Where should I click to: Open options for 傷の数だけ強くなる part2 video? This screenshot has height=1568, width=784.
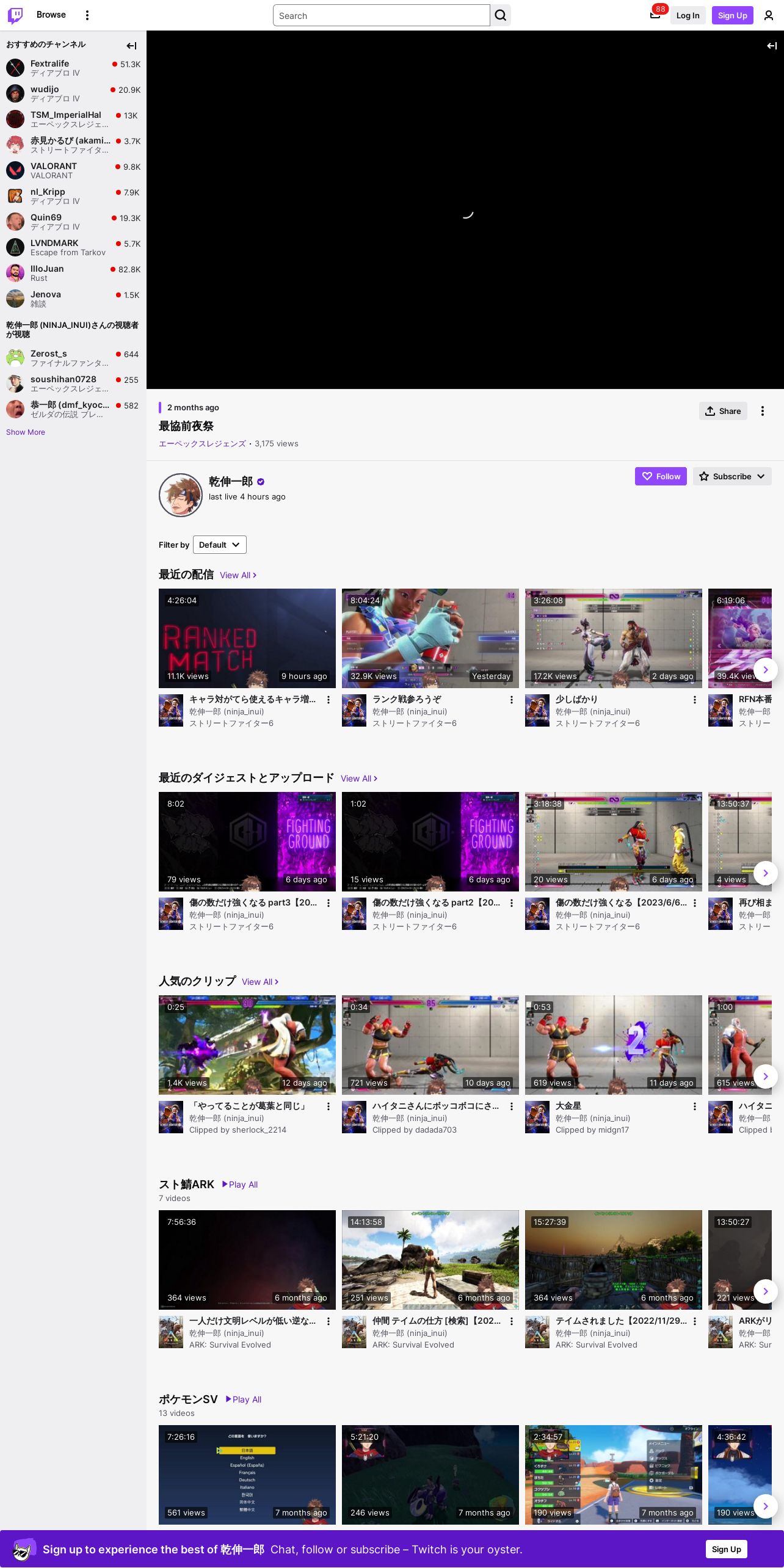tap(512, 903)
